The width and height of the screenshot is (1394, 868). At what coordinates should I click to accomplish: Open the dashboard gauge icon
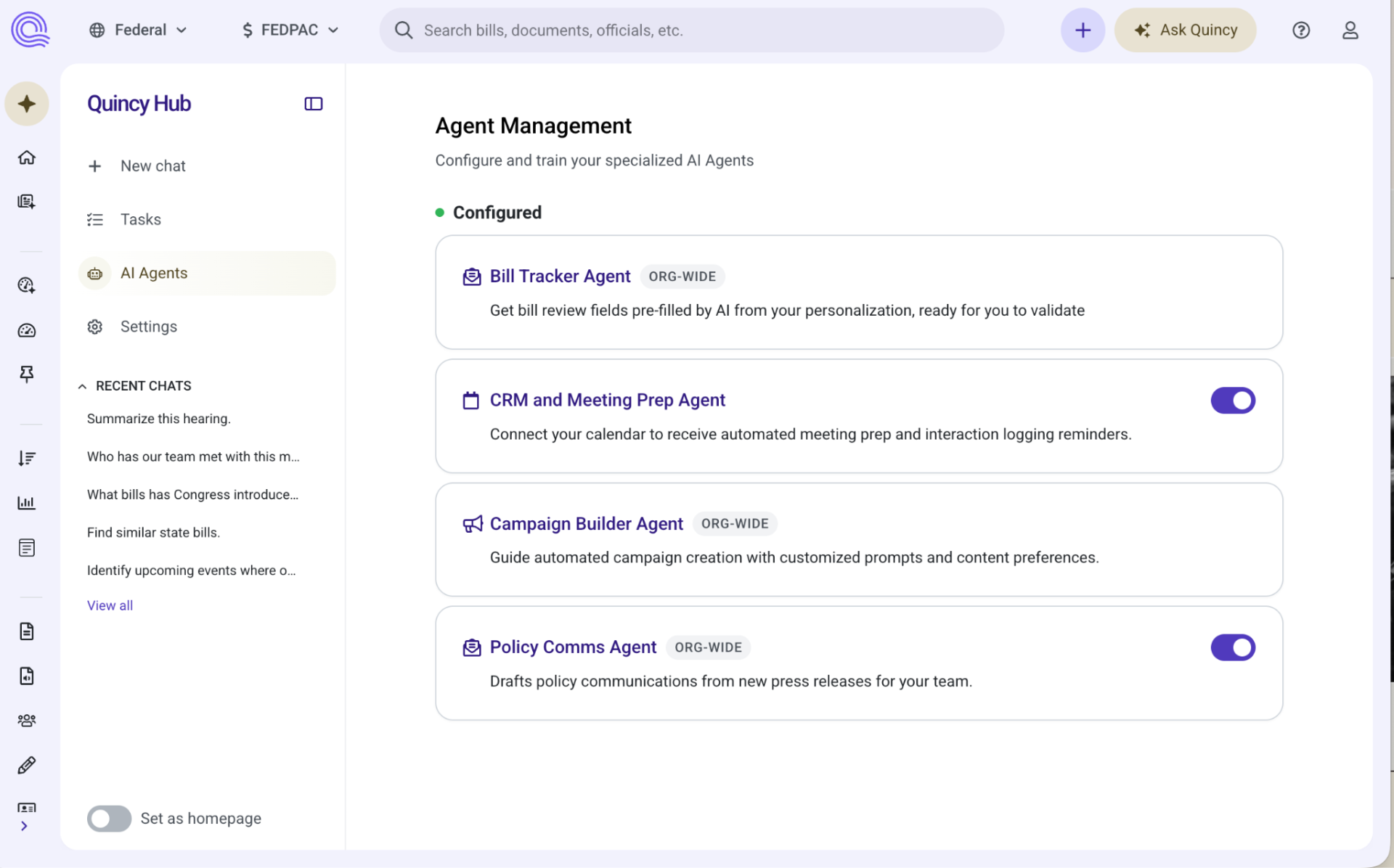(27, 330)
